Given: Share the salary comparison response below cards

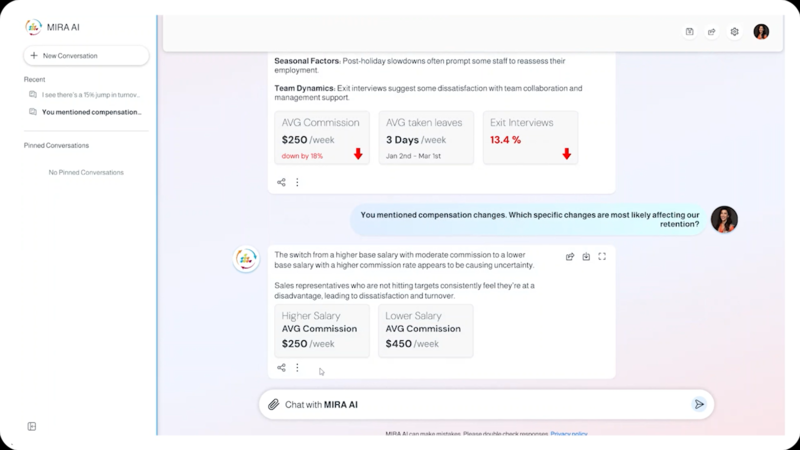Looking at the screenshot, I should pos(281,368).
